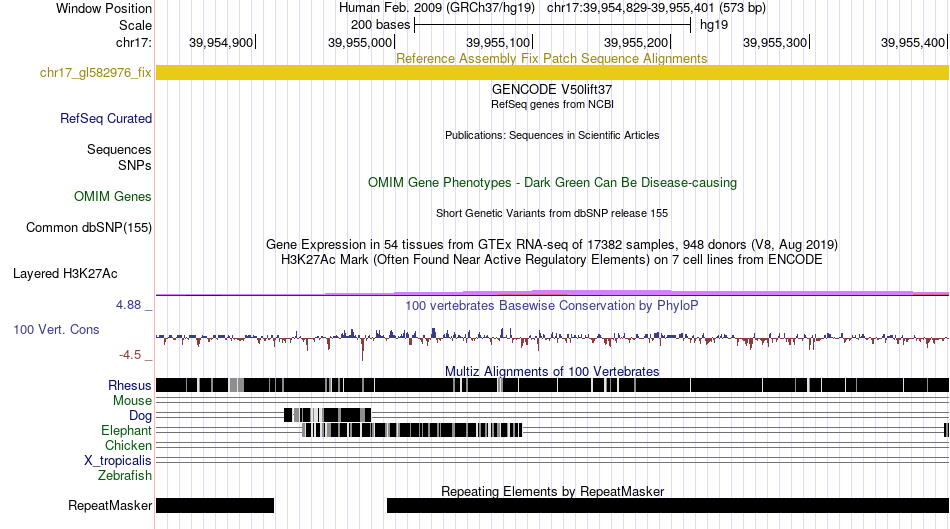Screen dimensions: 950x529
Task: Click the Rhesus alignment block
Action: pos(552,385)
